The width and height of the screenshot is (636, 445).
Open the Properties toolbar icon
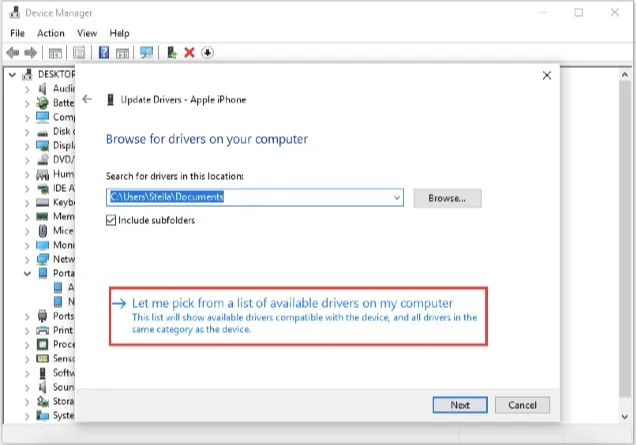79,53
